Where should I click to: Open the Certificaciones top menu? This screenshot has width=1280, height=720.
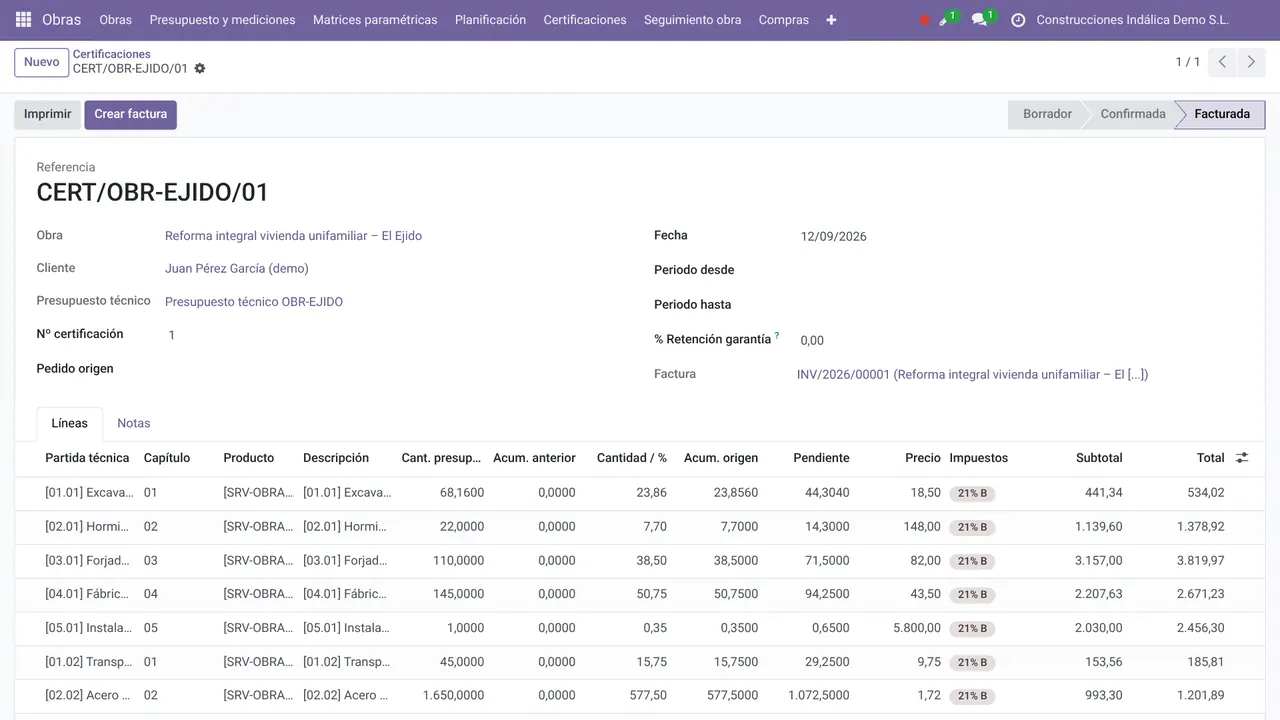point(585,20)
